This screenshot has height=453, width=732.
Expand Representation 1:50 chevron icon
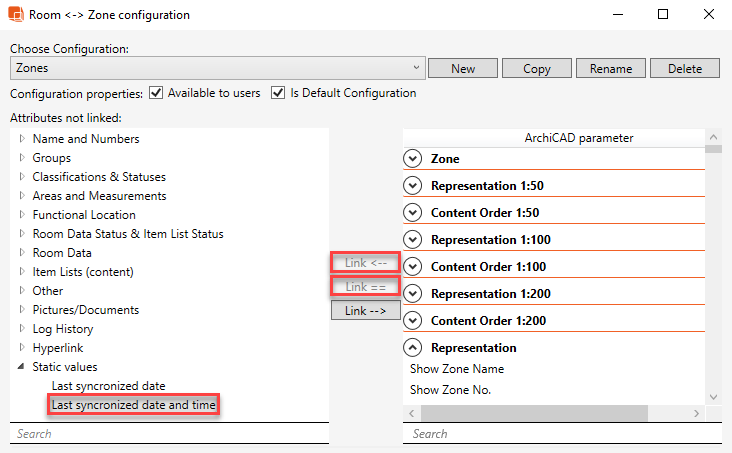tap(413, 185)
